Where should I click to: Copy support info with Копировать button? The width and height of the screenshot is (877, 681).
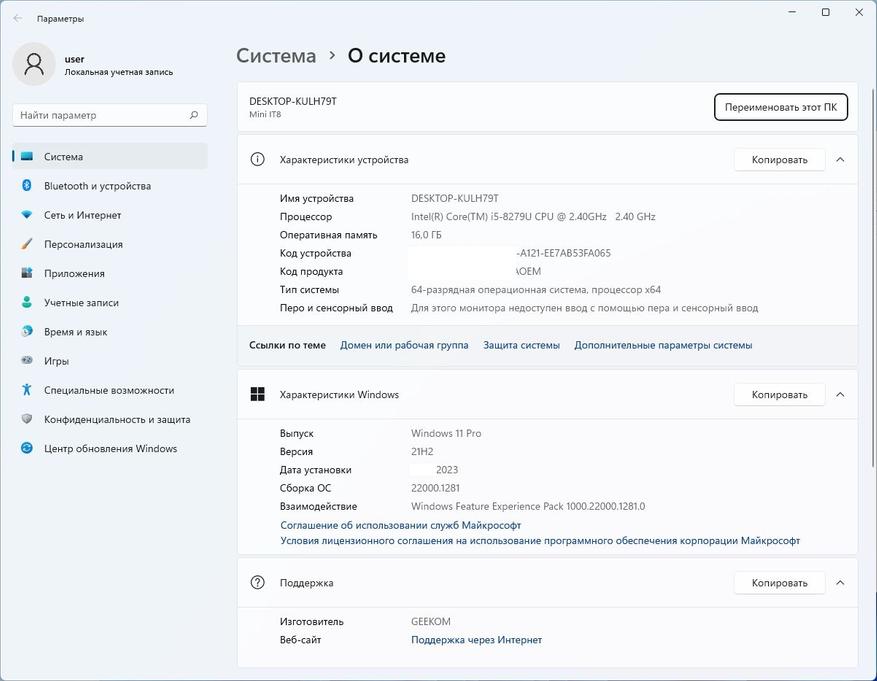(x=779, y=583)
